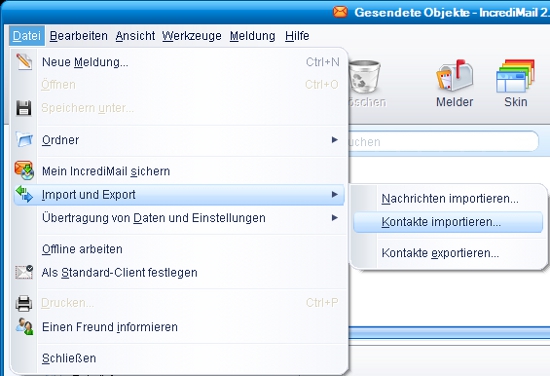Click the IncrediMail backup envelope icon
This screenshot has width=550, height=376.
coord(24,170)
